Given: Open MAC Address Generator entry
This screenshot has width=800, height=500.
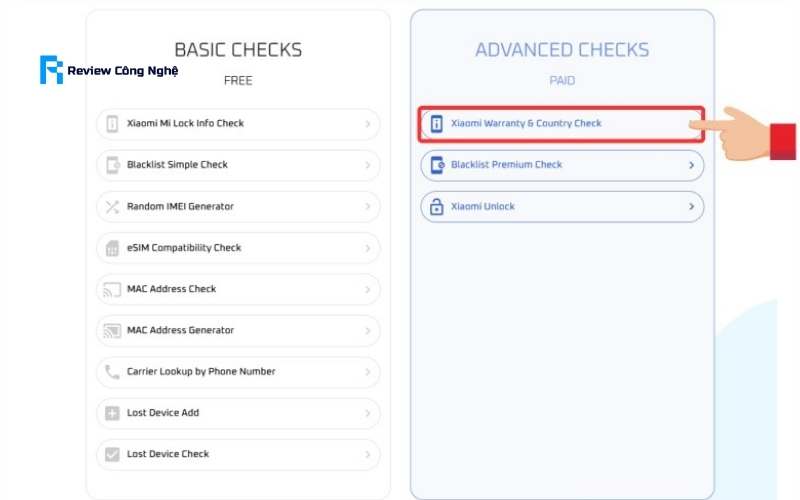Looking at the screenshot, I should coord(238,331).
